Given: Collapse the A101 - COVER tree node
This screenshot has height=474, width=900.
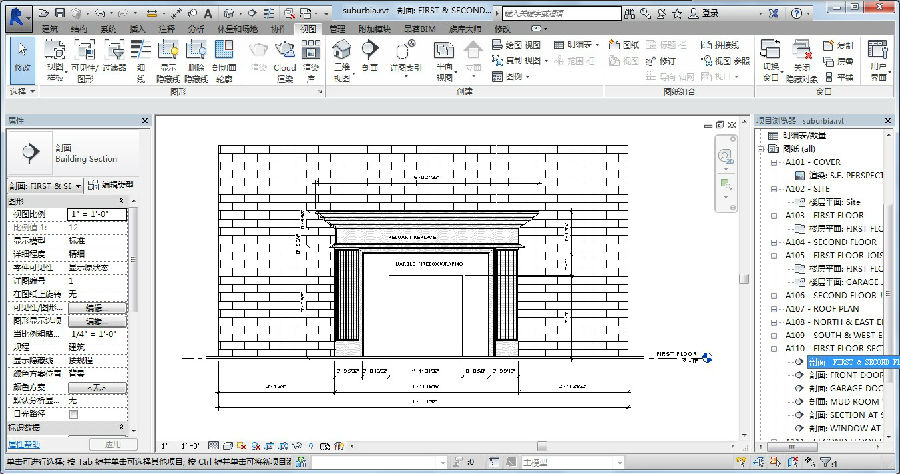Looking at the screenshot, I should 773,162.
